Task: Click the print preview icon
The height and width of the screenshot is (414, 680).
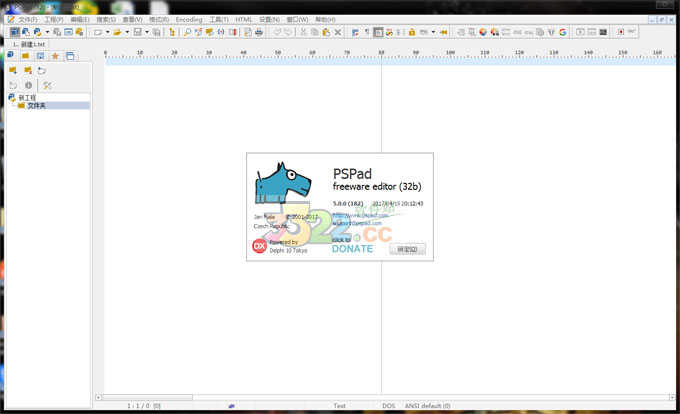Action: click(248, 32)
